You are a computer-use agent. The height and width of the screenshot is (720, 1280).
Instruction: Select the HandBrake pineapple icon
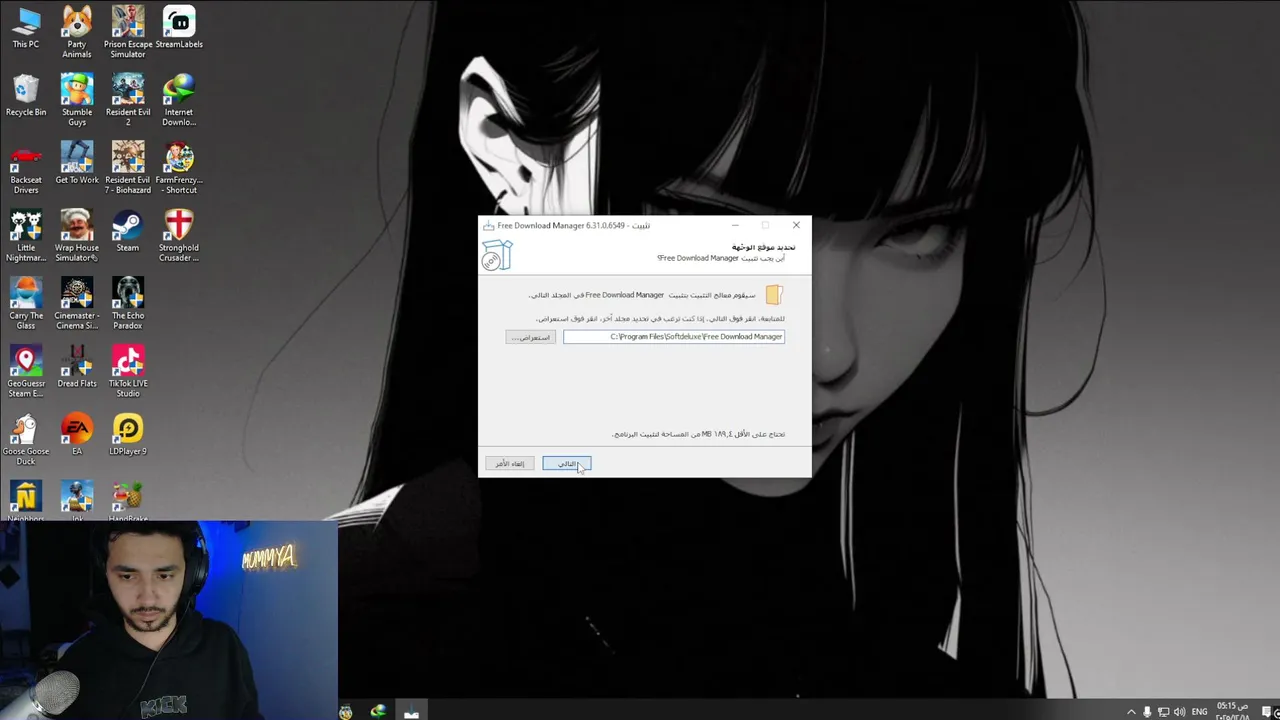(x=128, y=501)
